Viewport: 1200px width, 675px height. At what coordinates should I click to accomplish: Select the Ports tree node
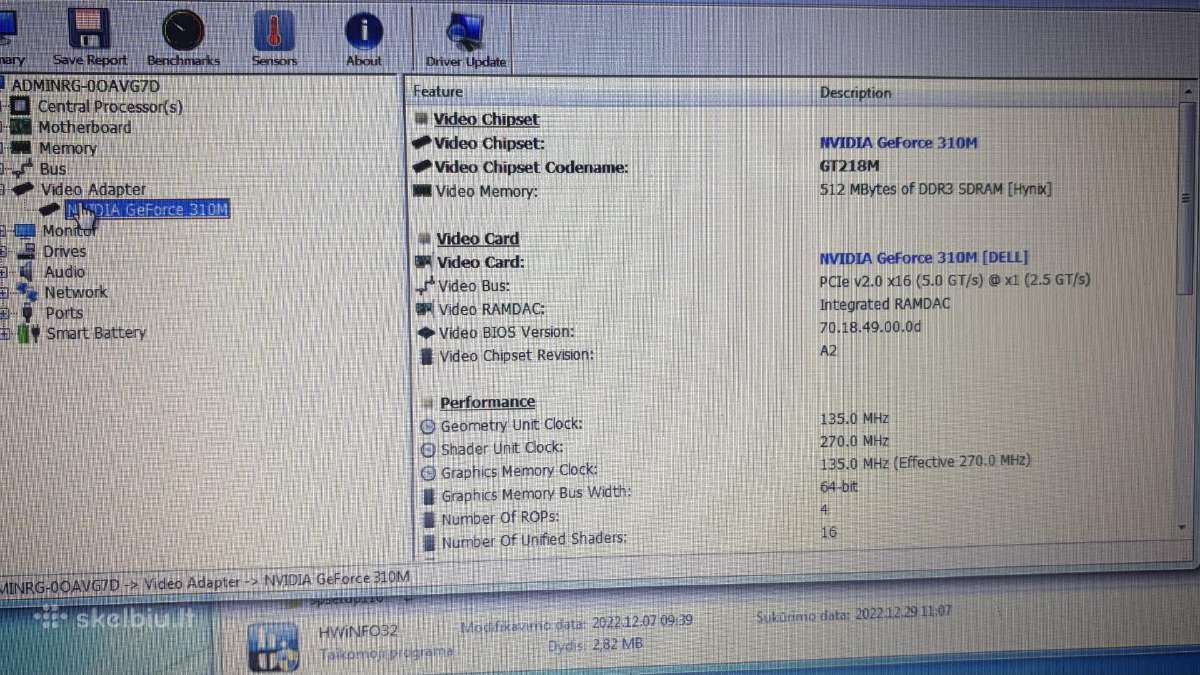[64, 312]
